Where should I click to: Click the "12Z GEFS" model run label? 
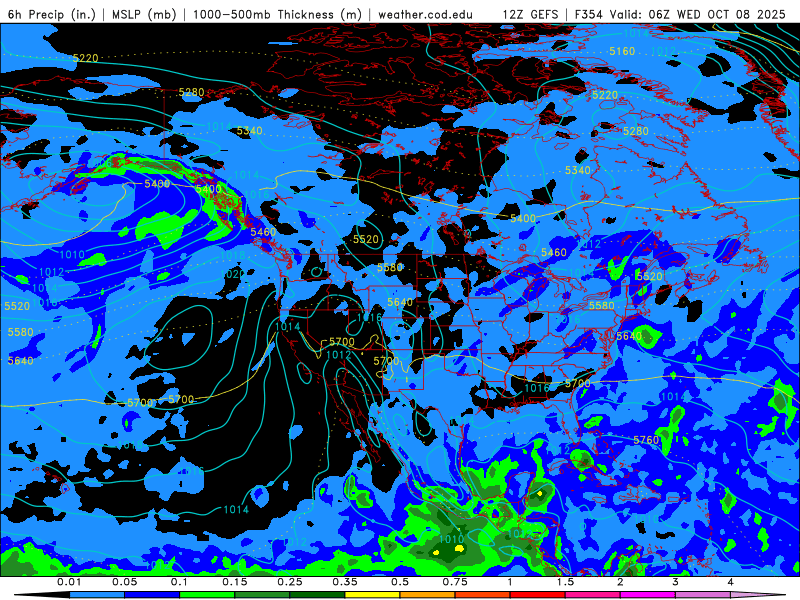531,14
